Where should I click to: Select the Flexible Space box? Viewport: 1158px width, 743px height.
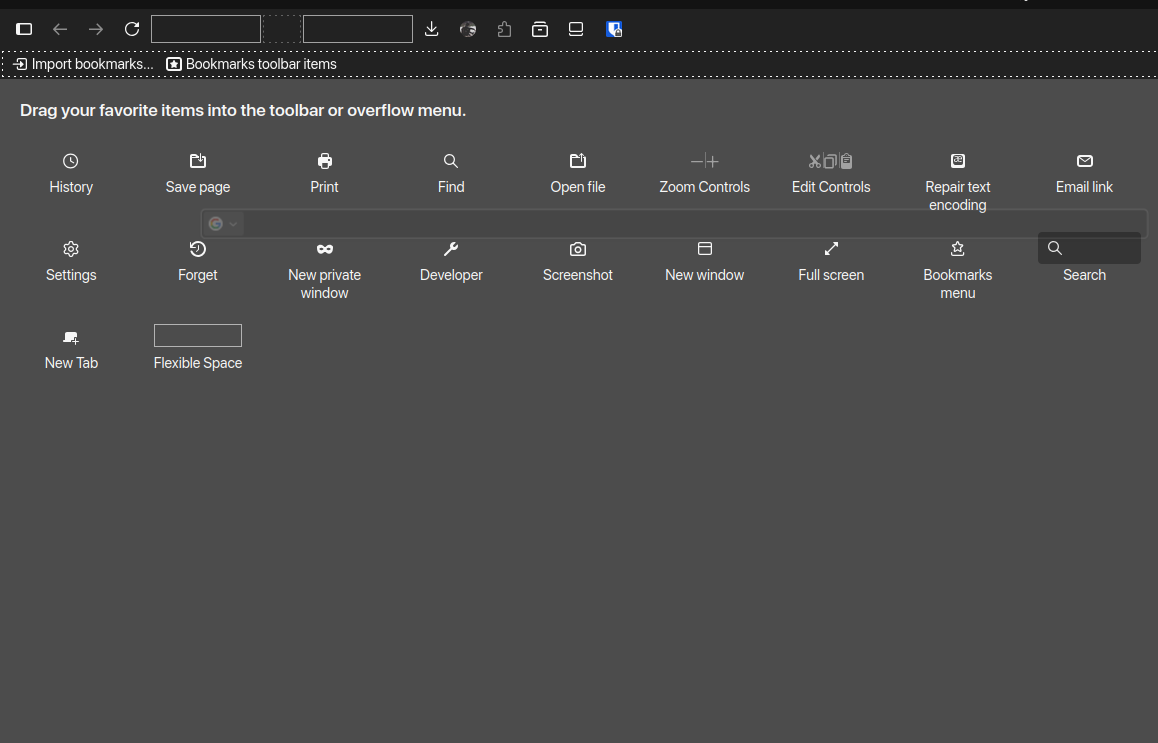click(198, 336)
